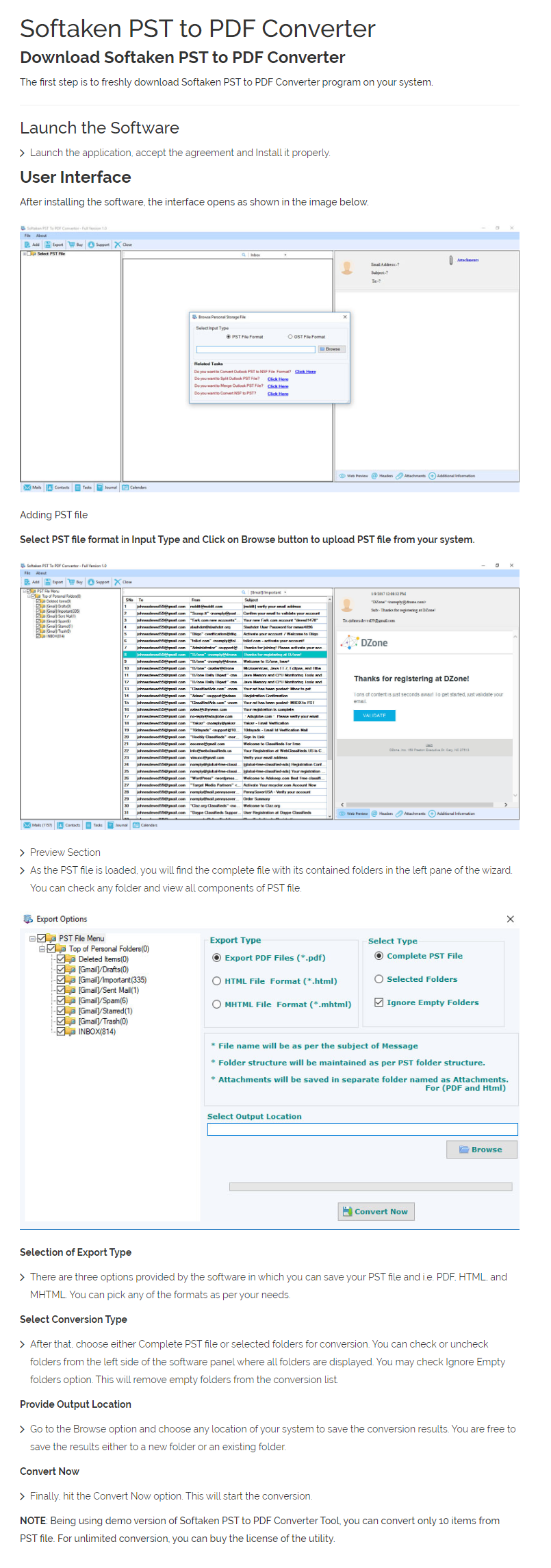551x1568 pixels.
Task: Close the Export Options window
Action: pyautogui.click(x=510, y=919)
